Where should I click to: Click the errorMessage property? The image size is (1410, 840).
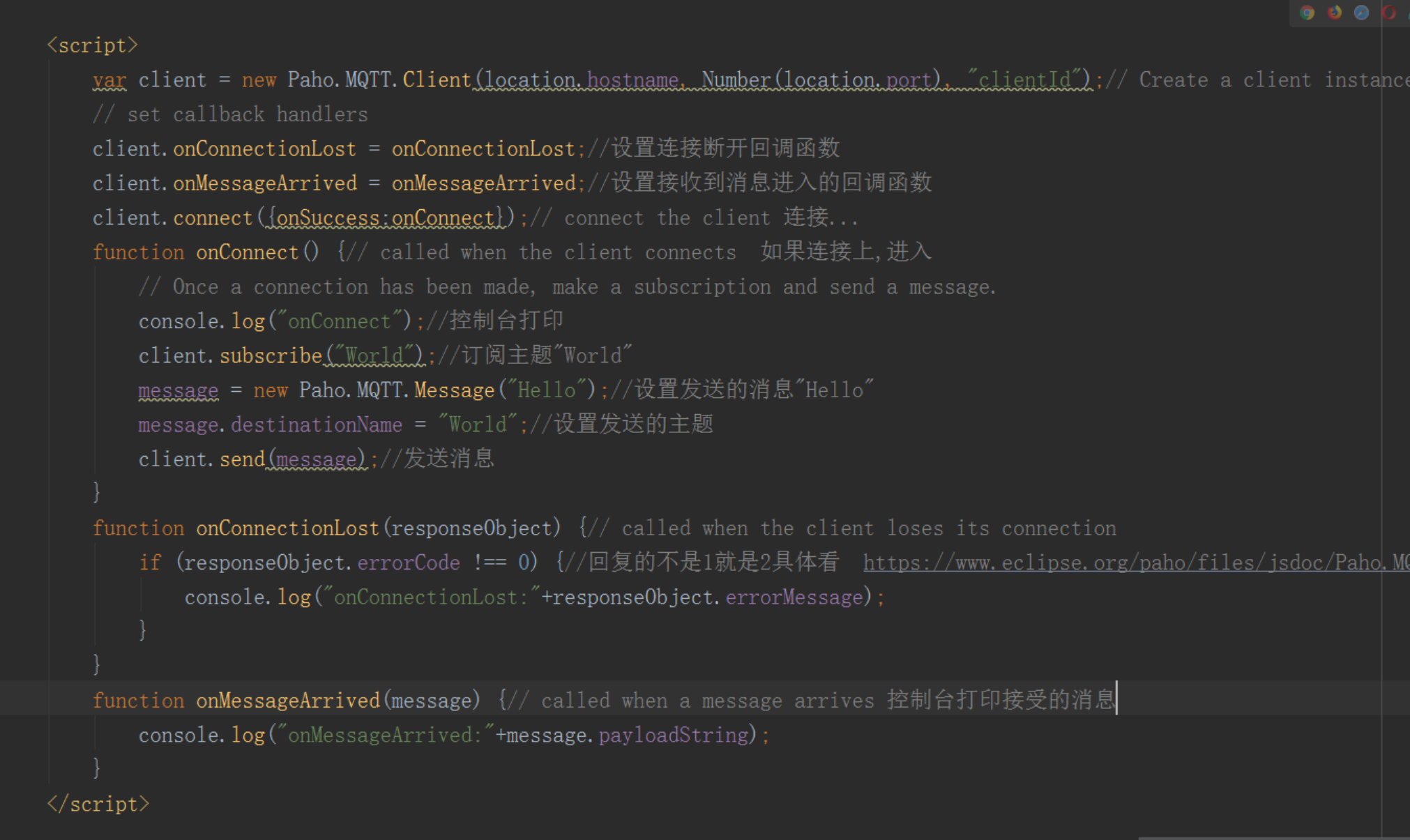click(794, 597)
